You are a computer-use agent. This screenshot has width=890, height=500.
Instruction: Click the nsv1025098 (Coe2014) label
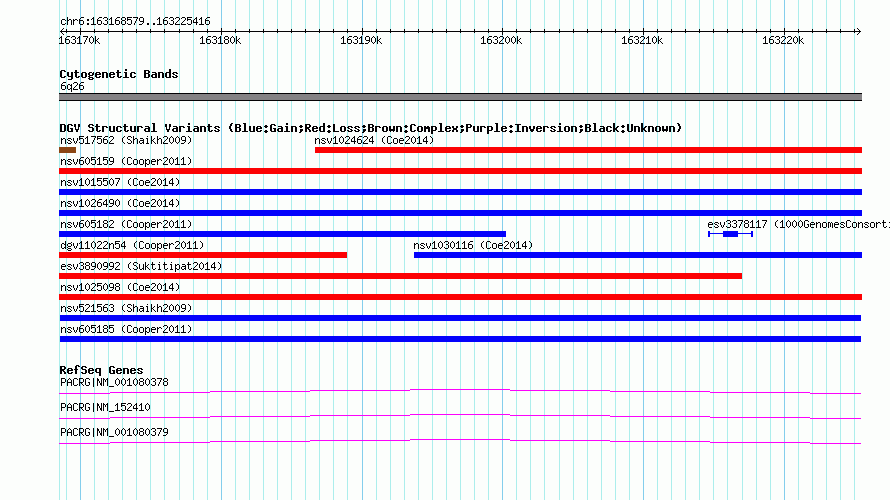(120, 287)
